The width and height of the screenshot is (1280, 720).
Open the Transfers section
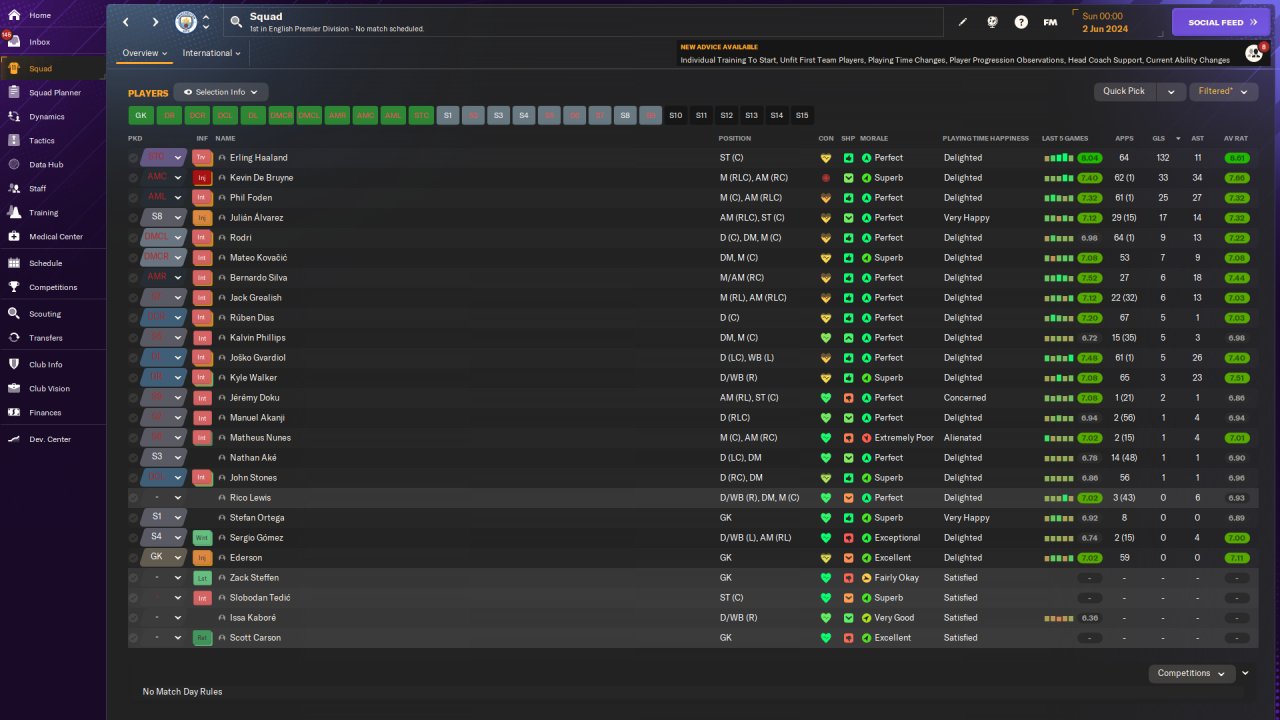pos(46,338)
